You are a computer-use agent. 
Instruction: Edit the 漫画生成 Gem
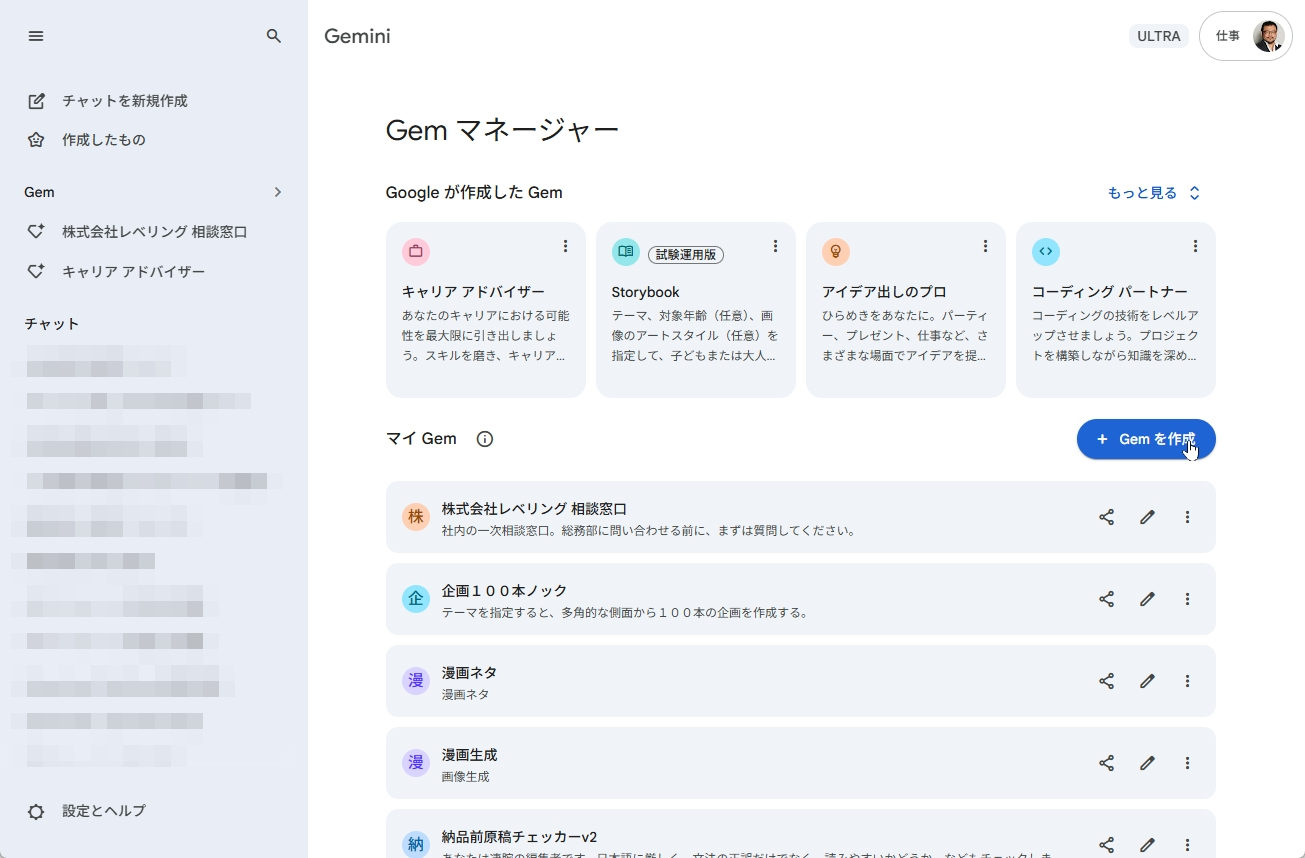click(1147, 763)
